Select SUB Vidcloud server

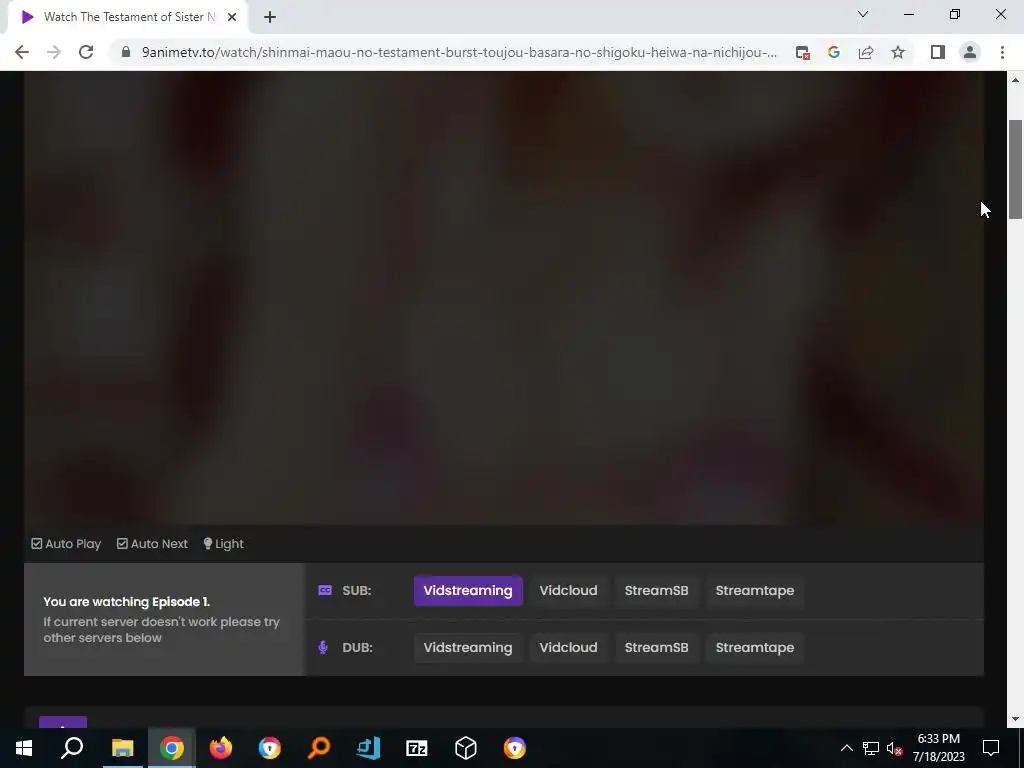(568, 590)
